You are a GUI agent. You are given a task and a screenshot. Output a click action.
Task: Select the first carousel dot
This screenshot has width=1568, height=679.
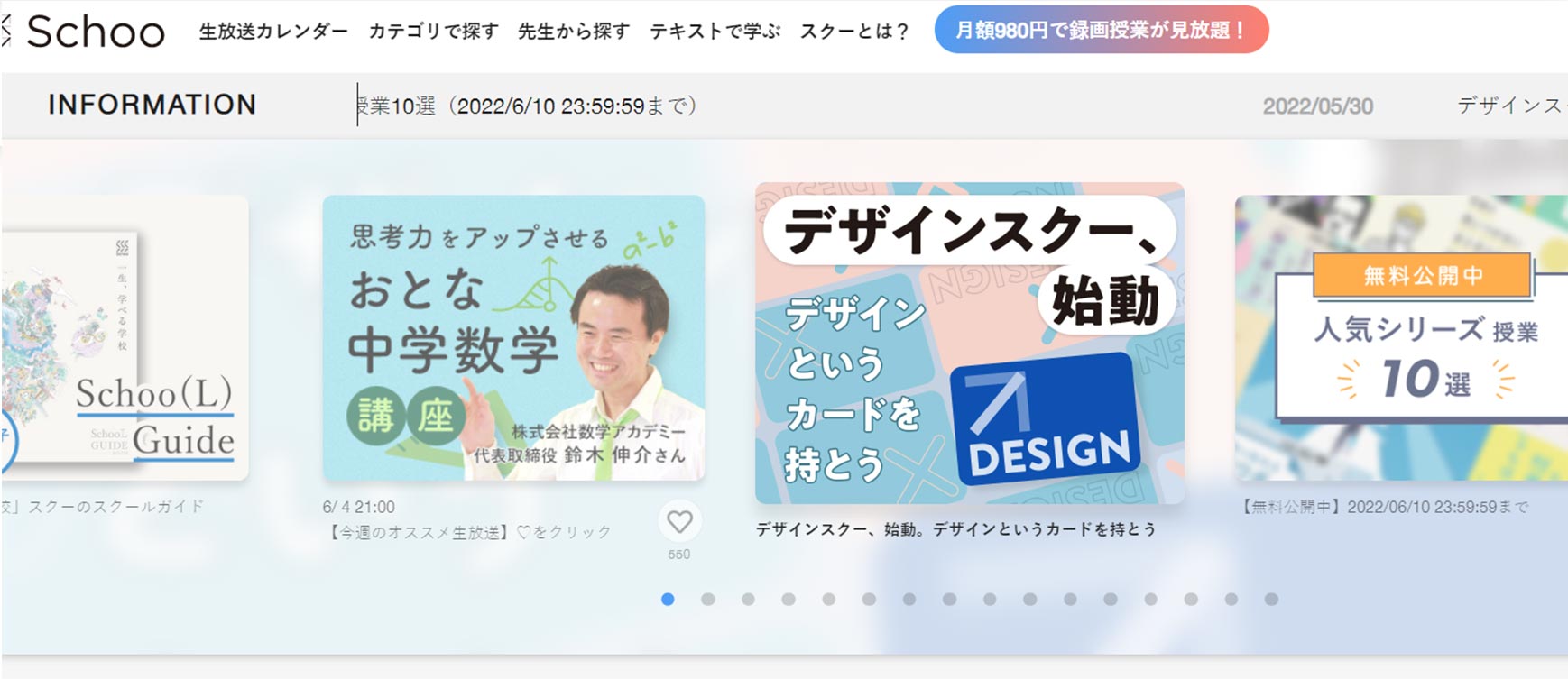pyautogui.click(x=668, y=599)
